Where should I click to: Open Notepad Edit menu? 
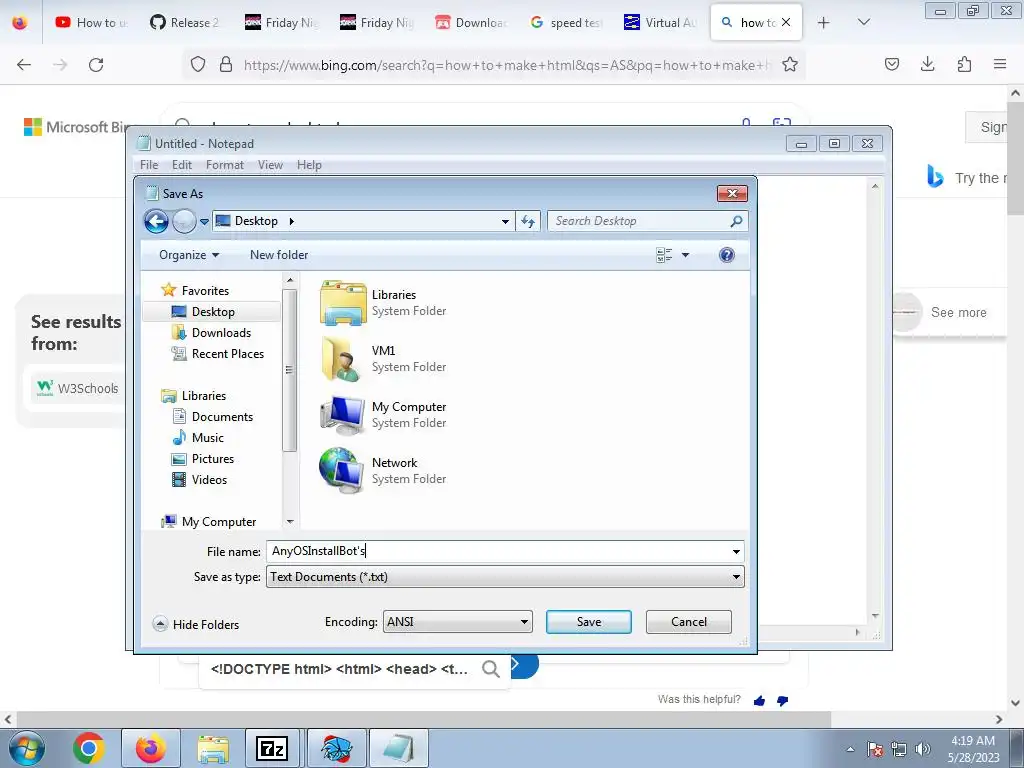[x=182, y=165]
